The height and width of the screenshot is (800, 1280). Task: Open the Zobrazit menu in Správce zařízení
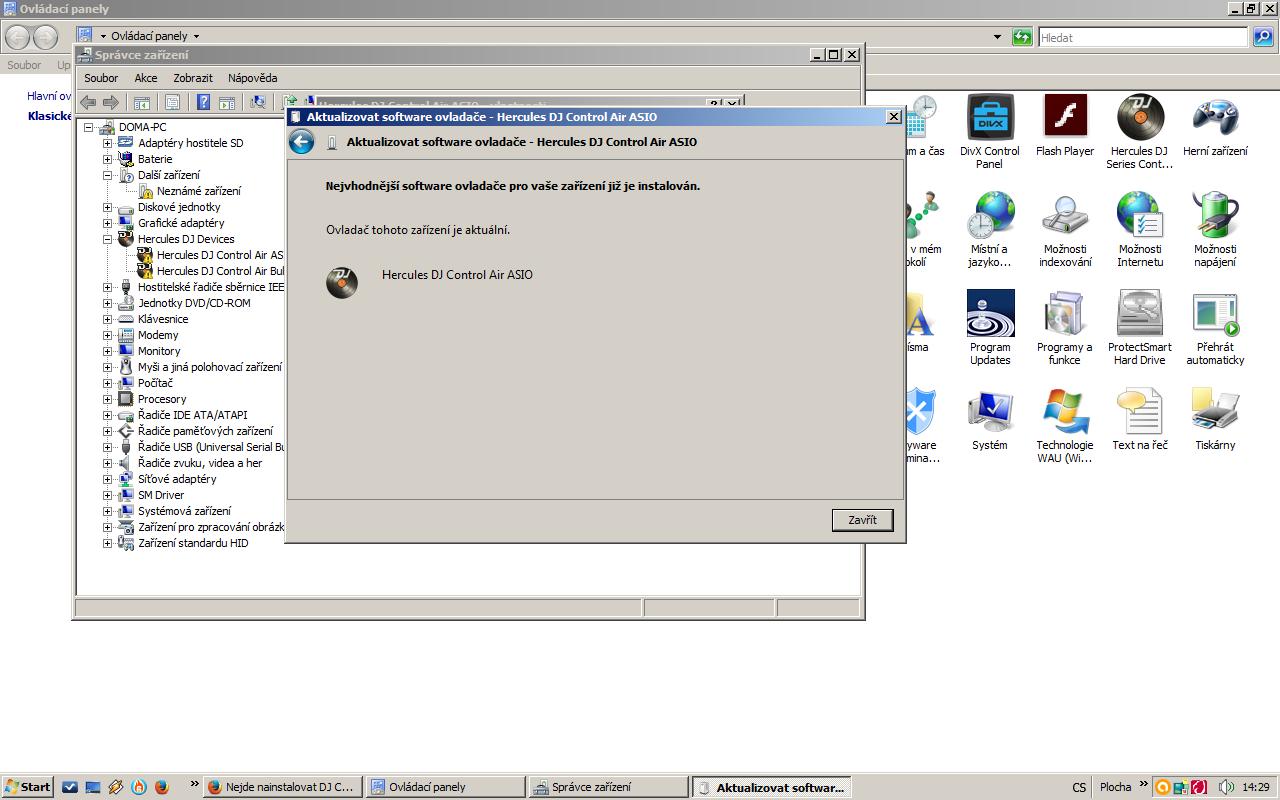pyautogui.click(x=193, y=78)
